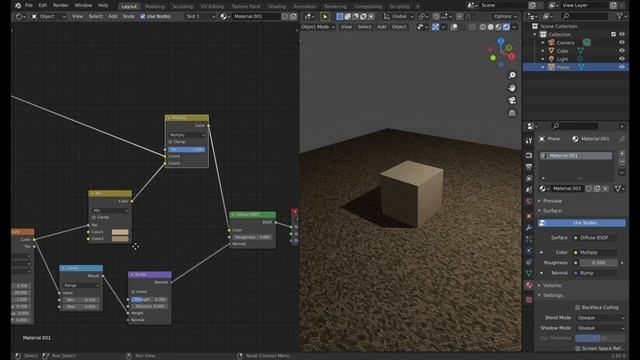Screen dimensions: 640x360
Task: Open the Shadow Mode Opaque dropdown
Action: tap(600, 328)
